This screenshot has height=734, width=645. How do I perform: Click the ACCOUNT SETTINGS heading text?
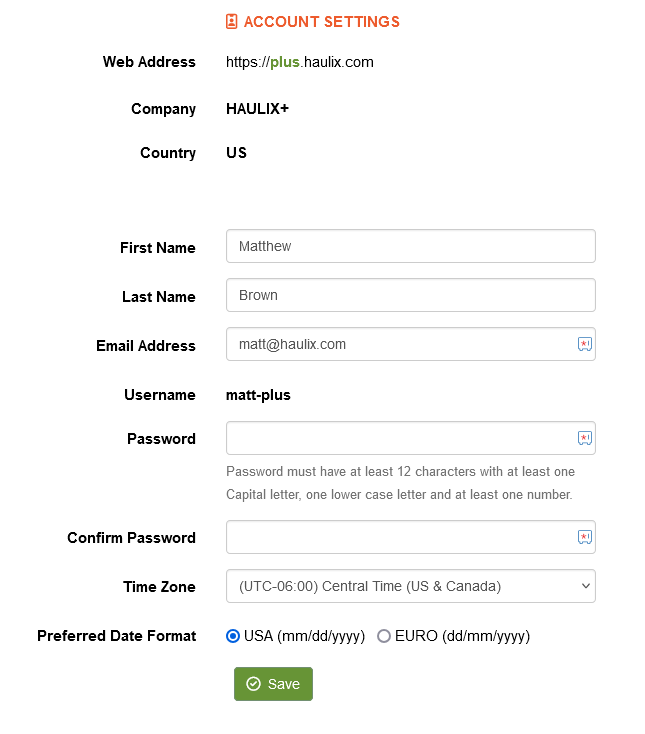(321, 21)
